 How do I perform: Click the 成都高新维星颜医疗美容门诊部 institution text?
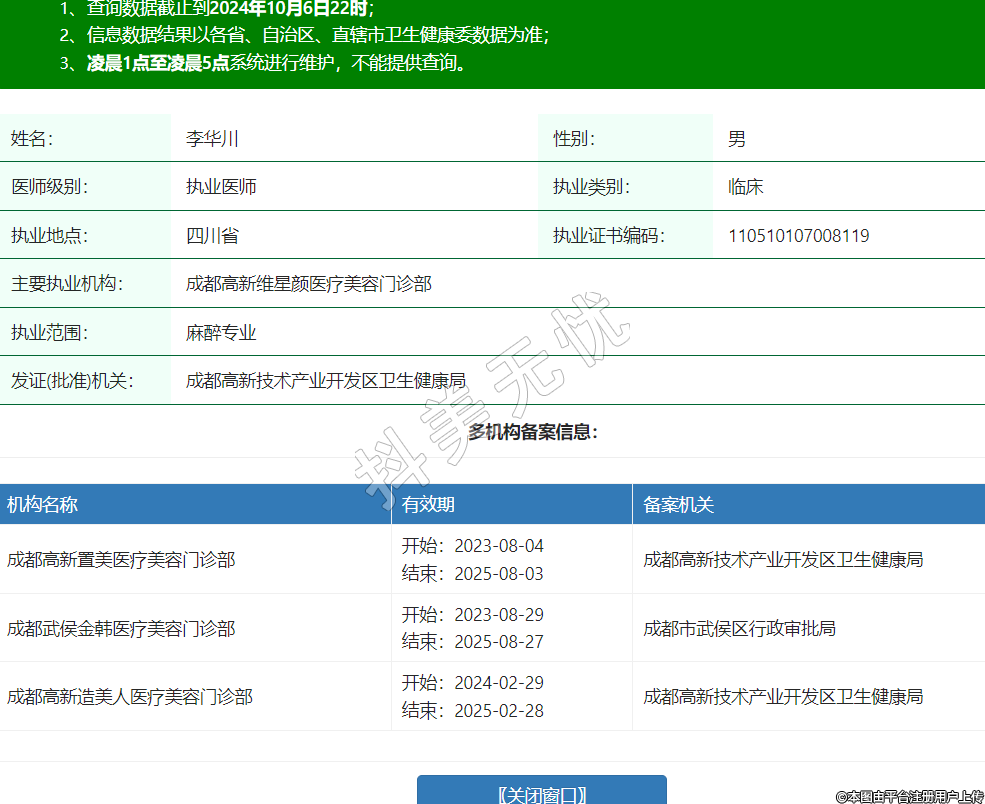308,284
